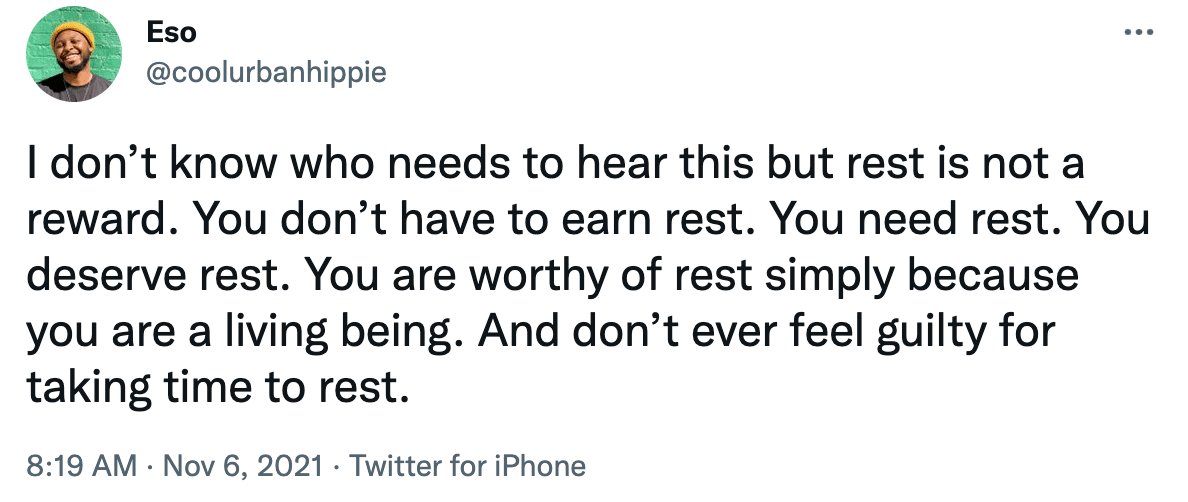Click the word "worthy" in the tweet text
This screenshot has height=502, width=1188.
(x=533, y=276)
